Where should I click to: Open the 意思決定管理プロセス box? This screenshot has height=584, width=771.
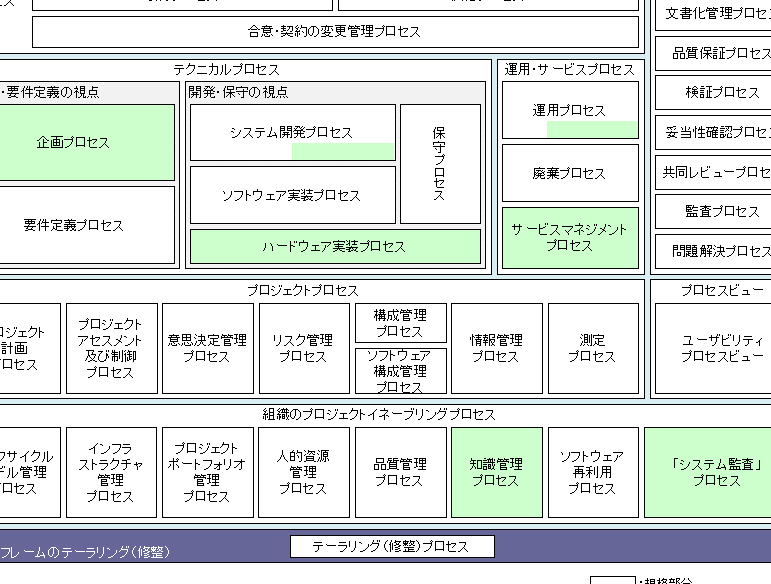[x=207, y=348]
